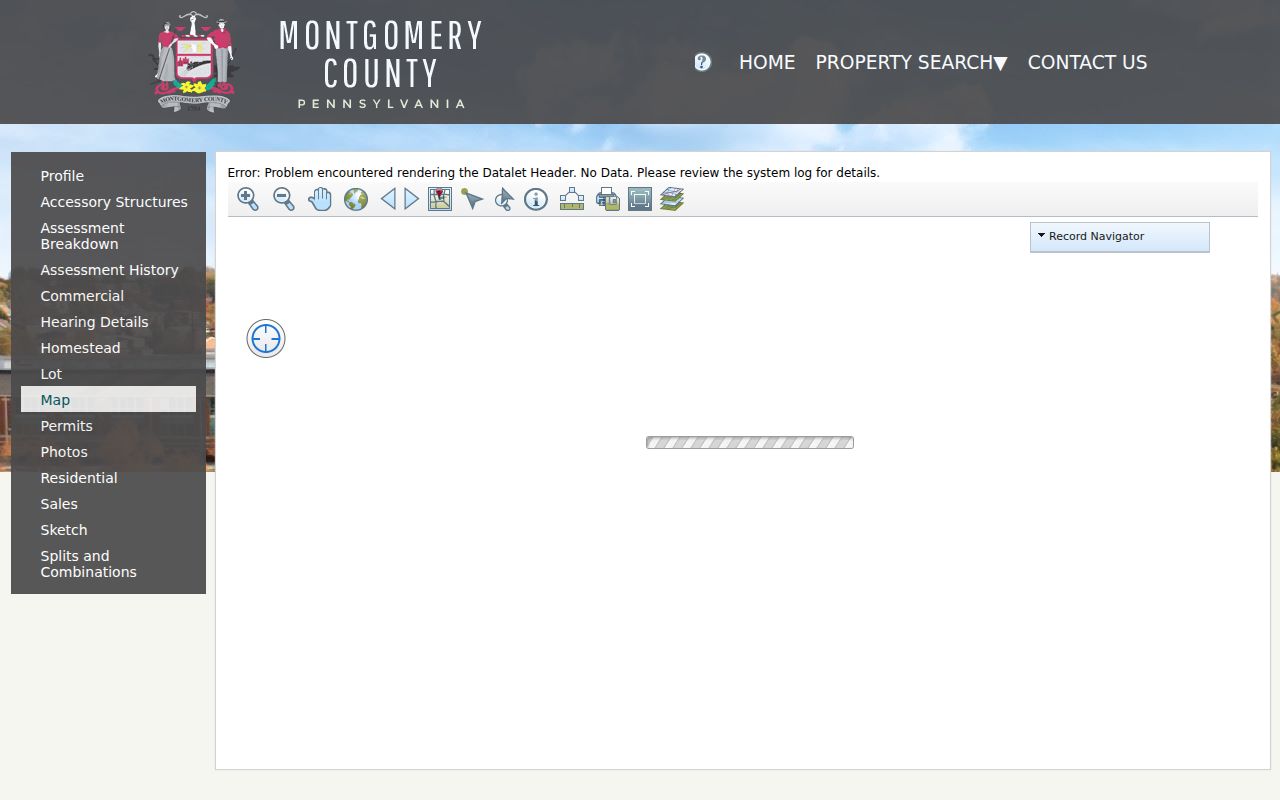Open the Contact Us page
Image resolution: width=1280 pixels, height=800 pixels.
click(x=1087, y=62)
